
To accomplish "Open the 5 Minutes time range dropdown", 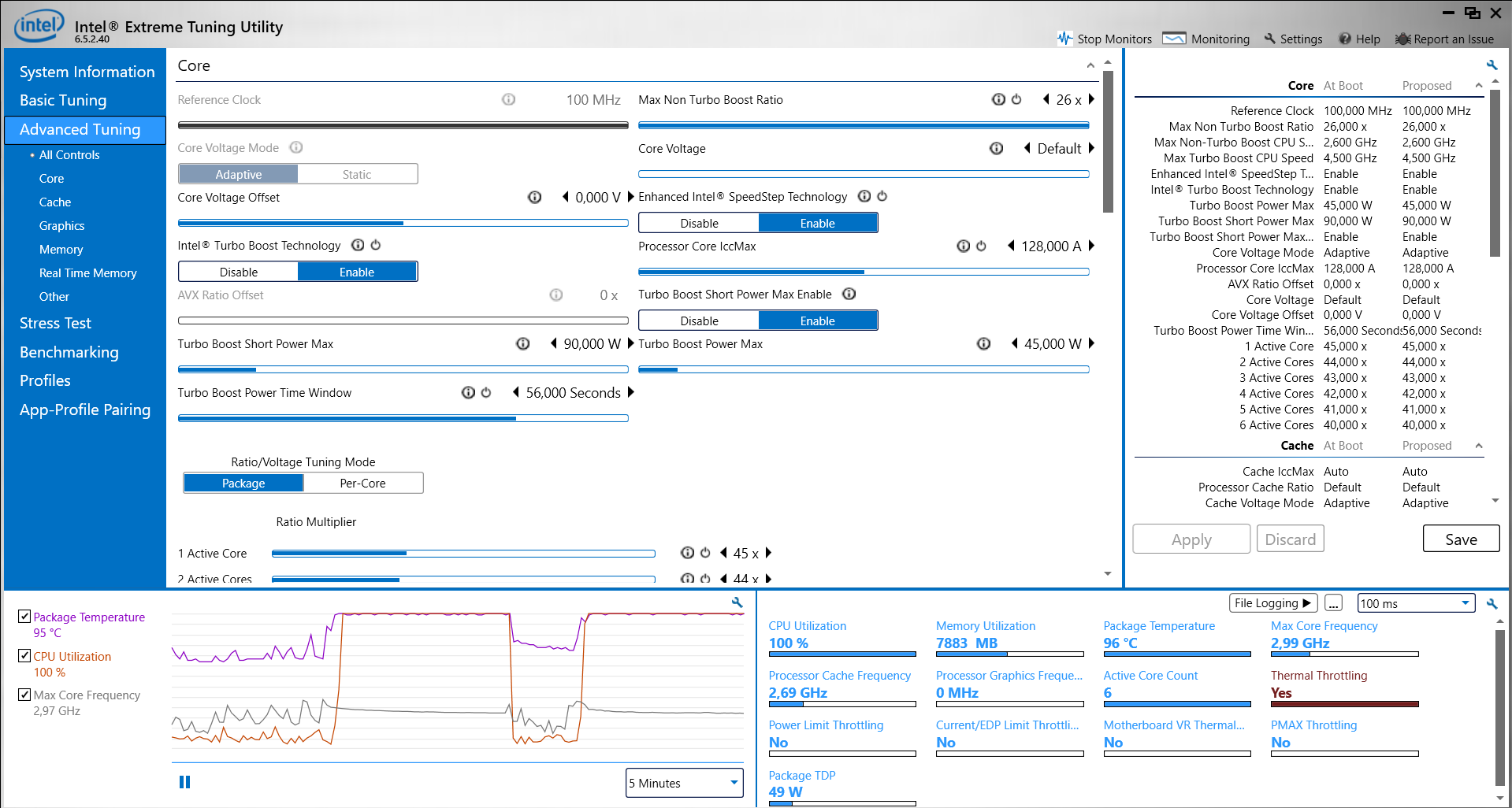I will coord(684,783).
